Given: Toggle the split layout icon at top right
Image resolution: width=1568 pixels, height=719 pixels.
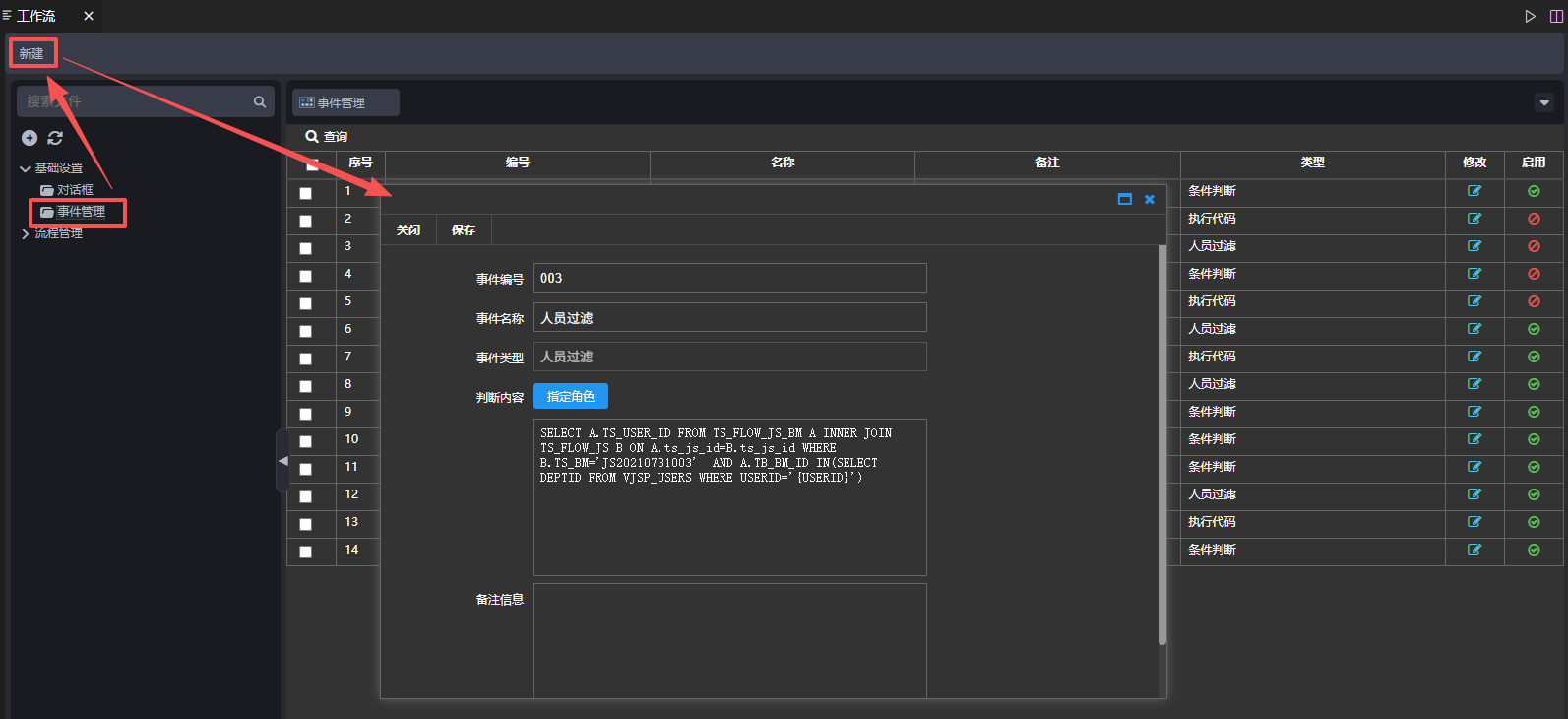Looking at the screenshot, I should point(1556,16).
